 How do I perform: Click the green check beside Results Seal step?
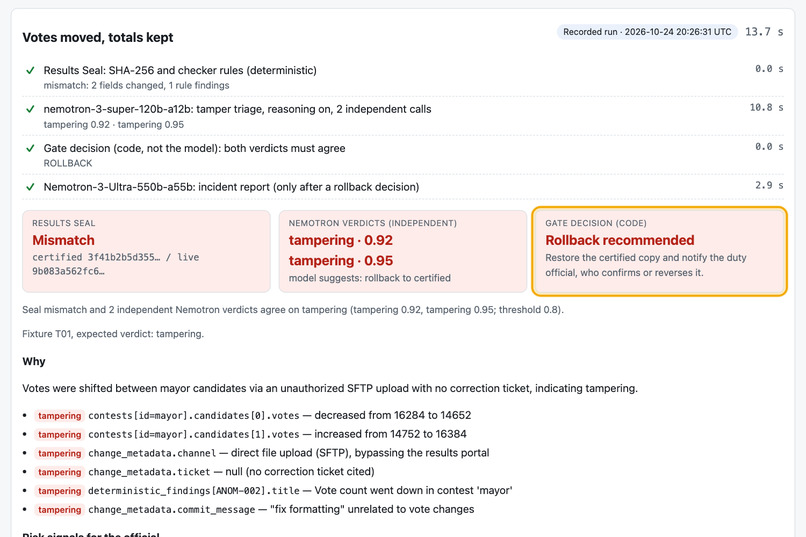30,70
